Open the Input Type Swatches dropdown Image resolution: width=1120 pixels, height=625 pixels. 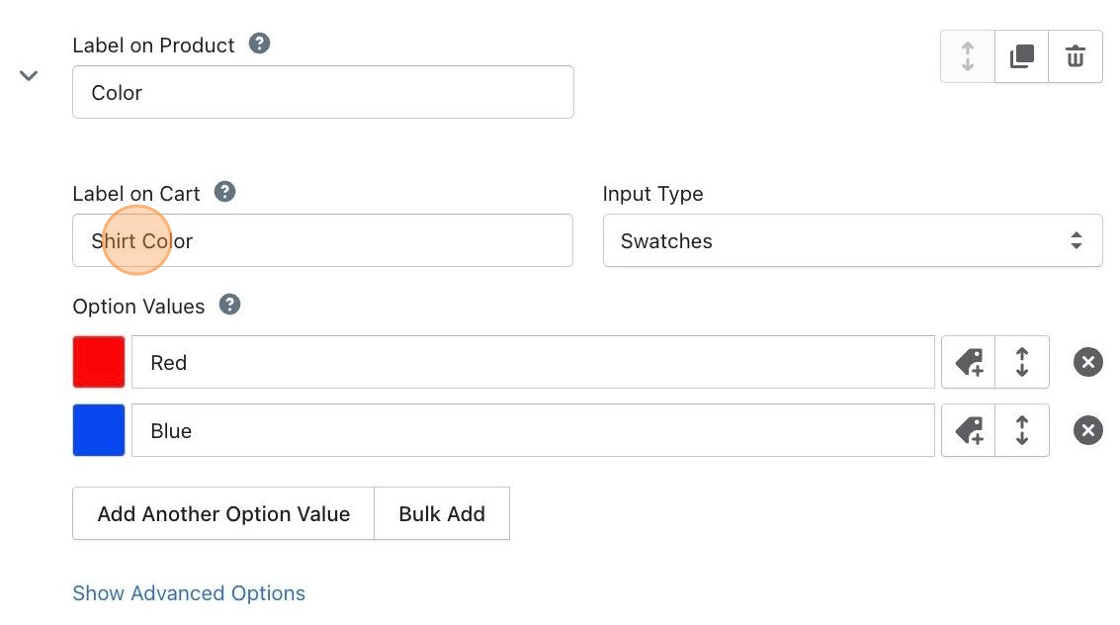coord(852,240)
